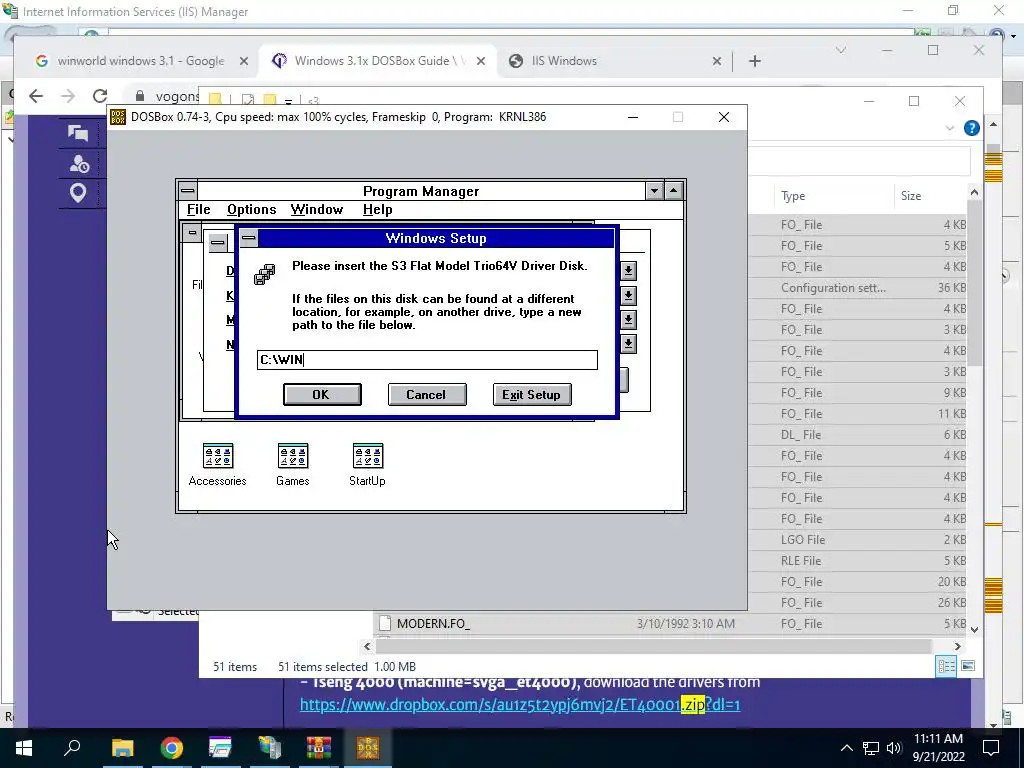Click the network tray icon

(871, 748)
